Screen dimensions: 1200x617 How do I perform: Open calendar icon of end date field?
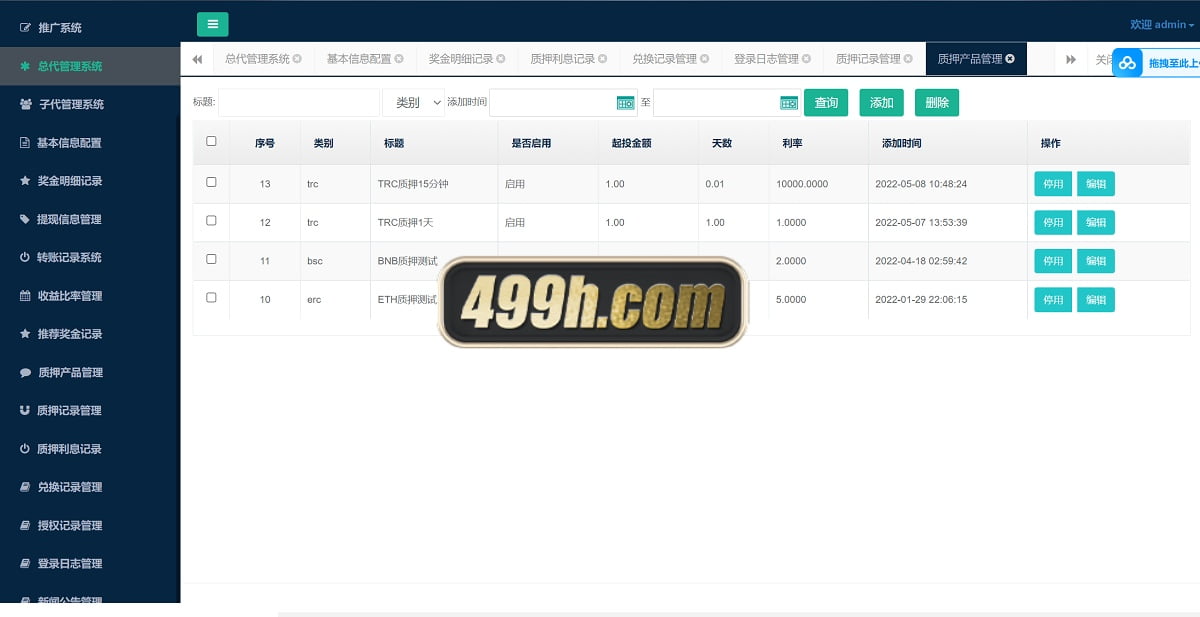pyautogui.click(x=789, y=103)
